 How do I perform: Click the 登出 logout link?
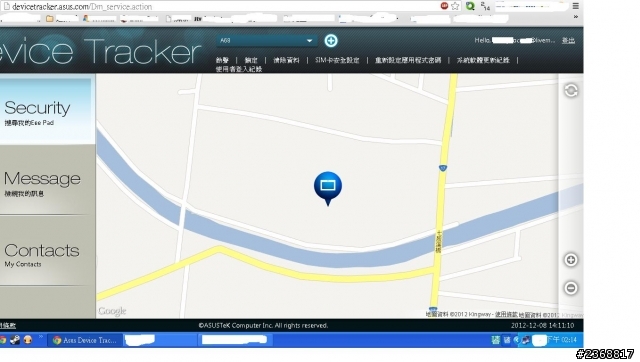(568, 40)
